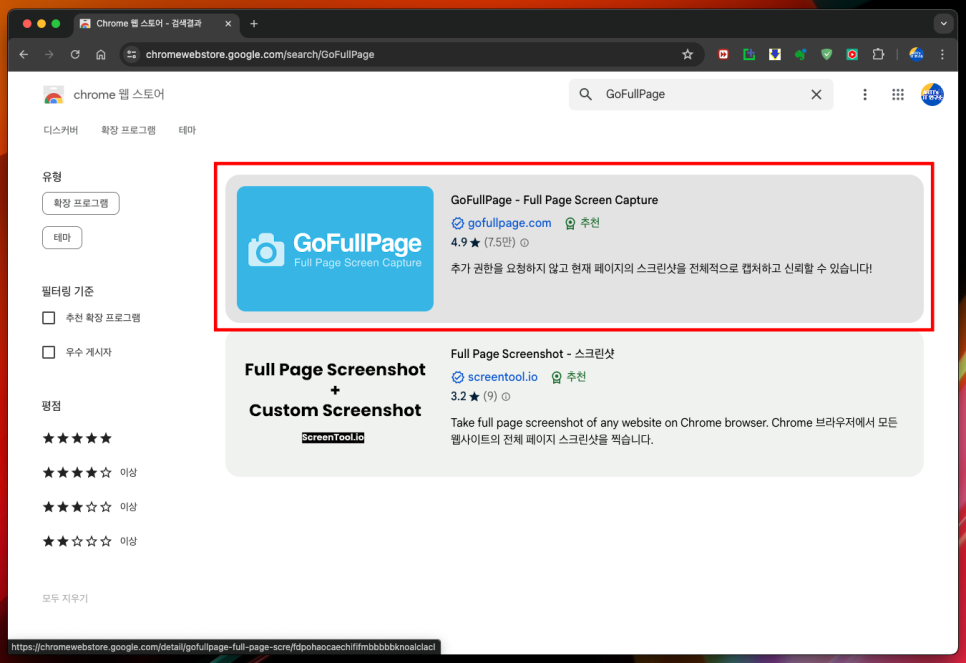Go to the 확장 프로그램 nav tab
Image resolution: width=966 pixels, height=663 pixels.
tap(128, 130)
